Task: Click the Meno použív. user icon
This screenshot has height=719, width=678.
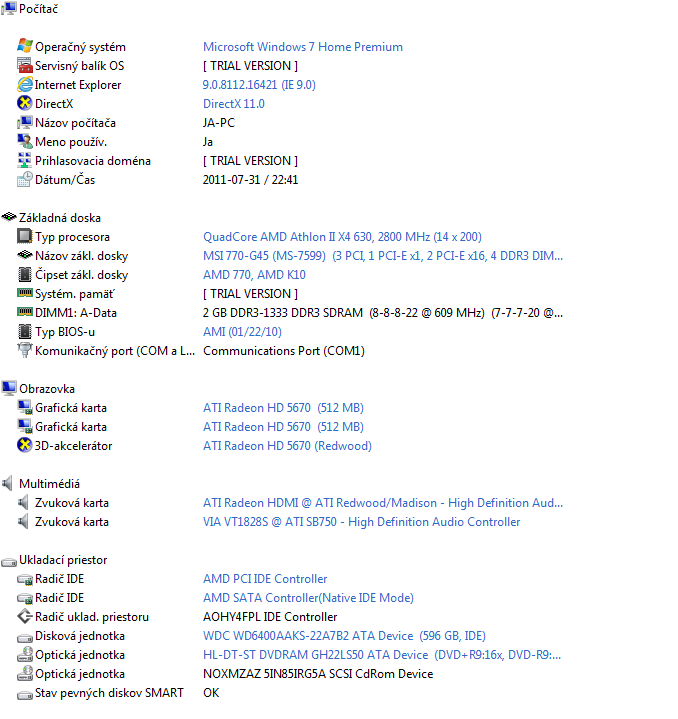Action: pos(25,142)
